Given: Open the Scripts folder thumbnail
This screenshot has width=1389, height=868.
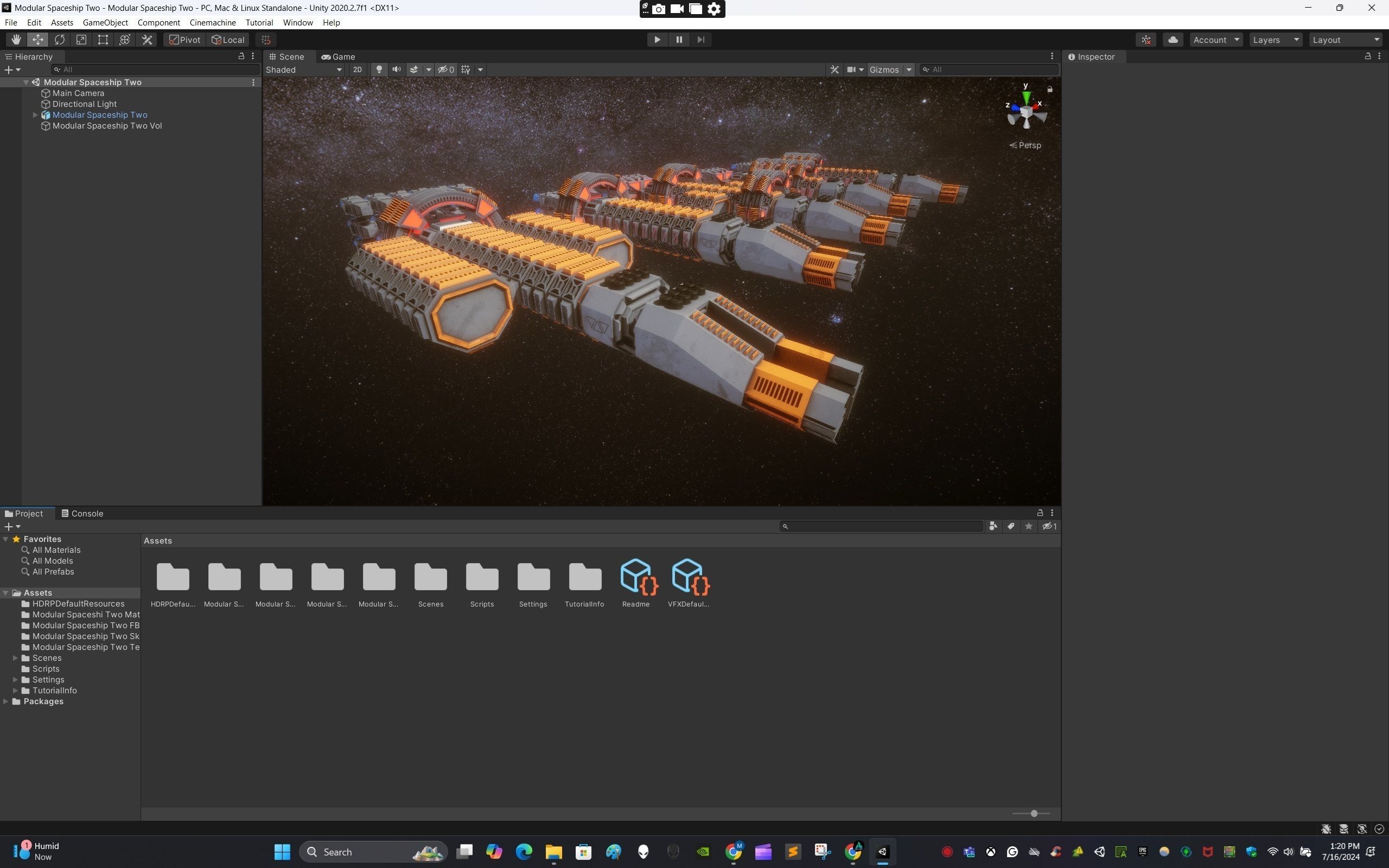Looking at the screenshot, I should 482,583.
